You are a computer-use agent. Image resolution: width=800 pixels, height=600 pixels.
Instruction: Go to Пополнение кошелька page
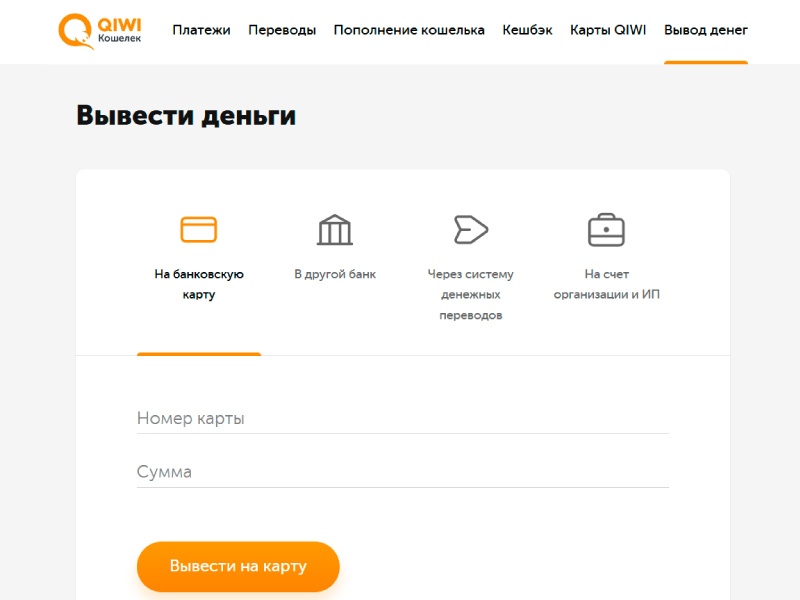[411, 30]
